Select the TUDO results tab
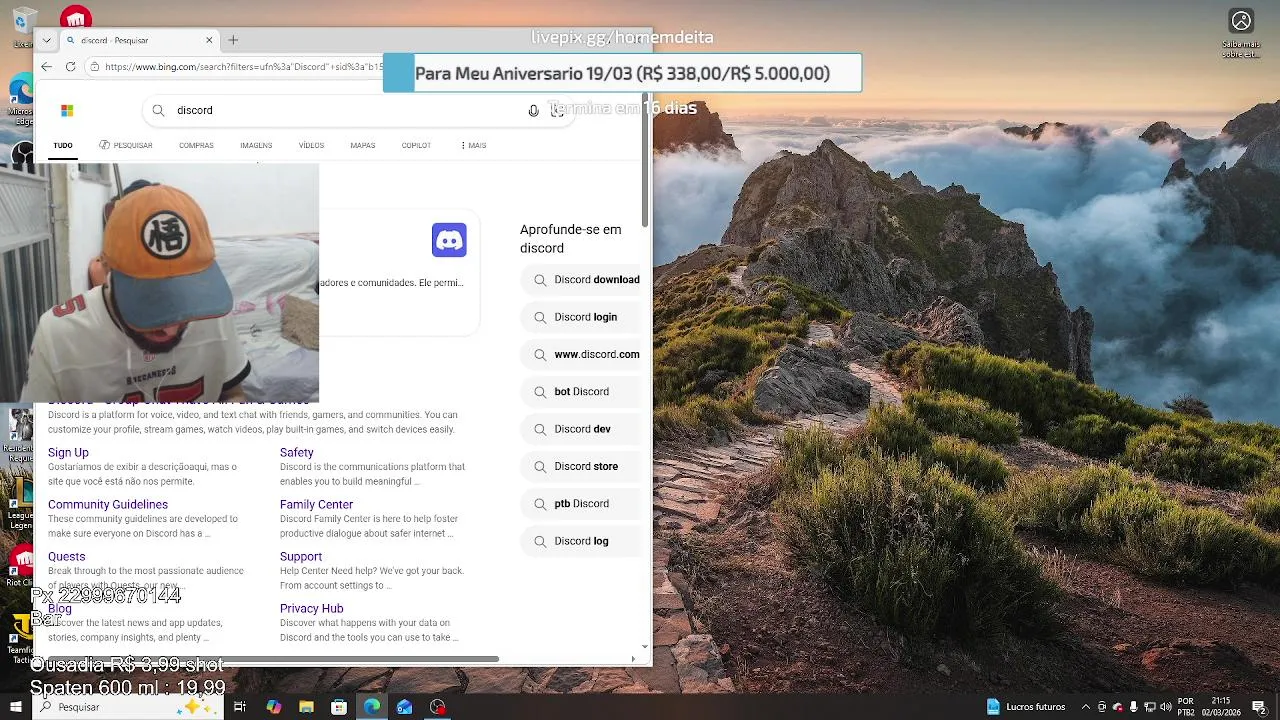Screen dimensions: 1280x720 click(x=63, y=146)
